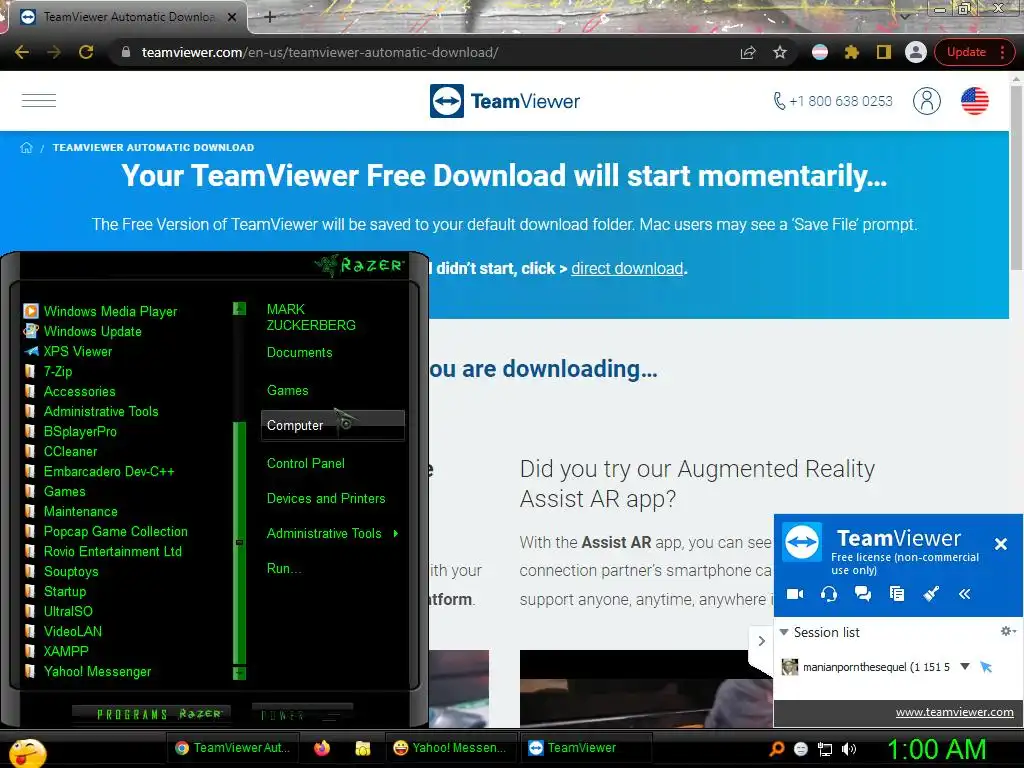Switch to TeamViewer taskbar window
The image size is (1024, 768).
585,748
